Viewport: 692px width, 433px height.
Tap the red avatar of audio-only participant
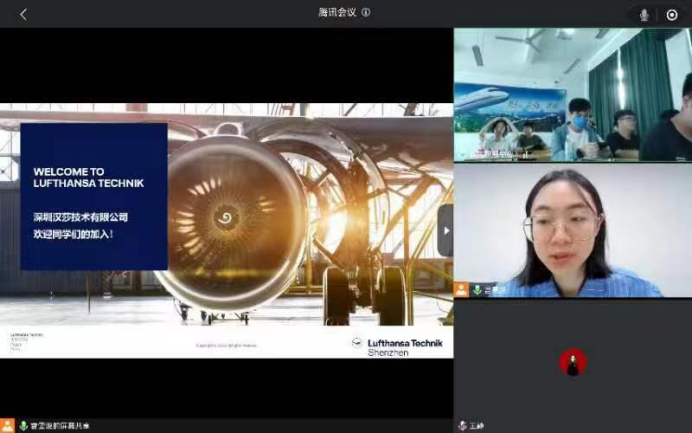point(573,362)
